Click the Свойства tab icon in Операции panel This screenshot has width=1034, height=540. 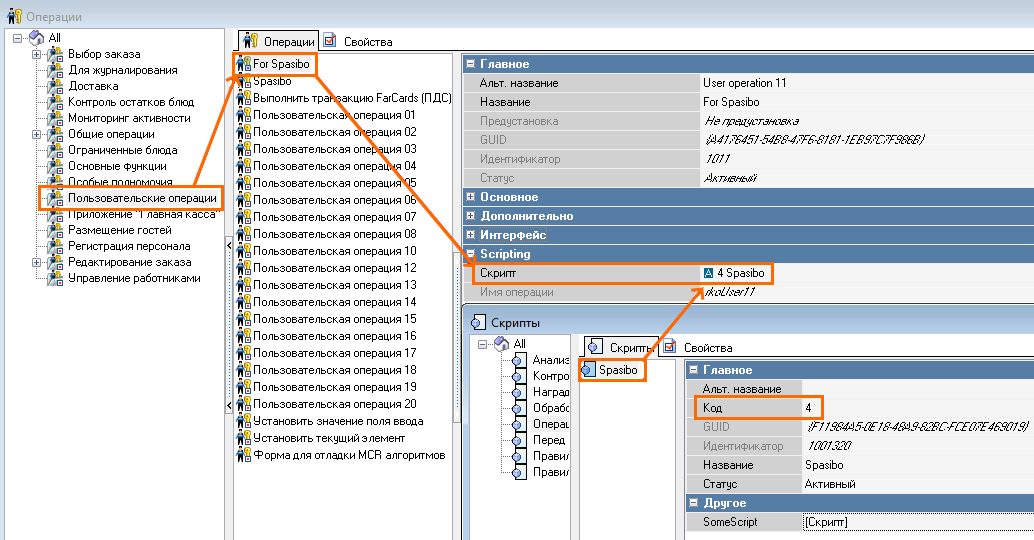coord(330,41)
